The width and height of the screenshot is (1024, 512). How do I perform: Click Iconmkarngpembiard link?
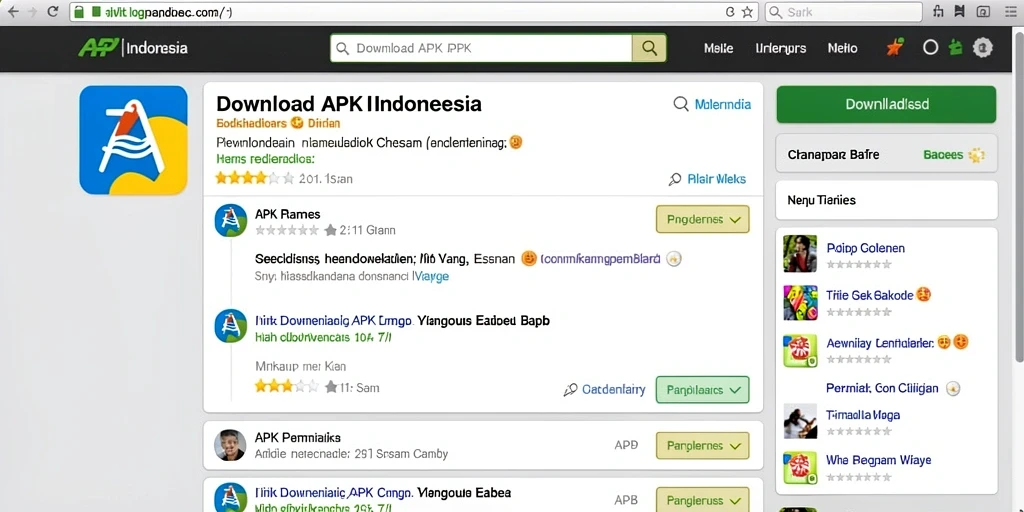pyautogui.click(x=600, y=259)
